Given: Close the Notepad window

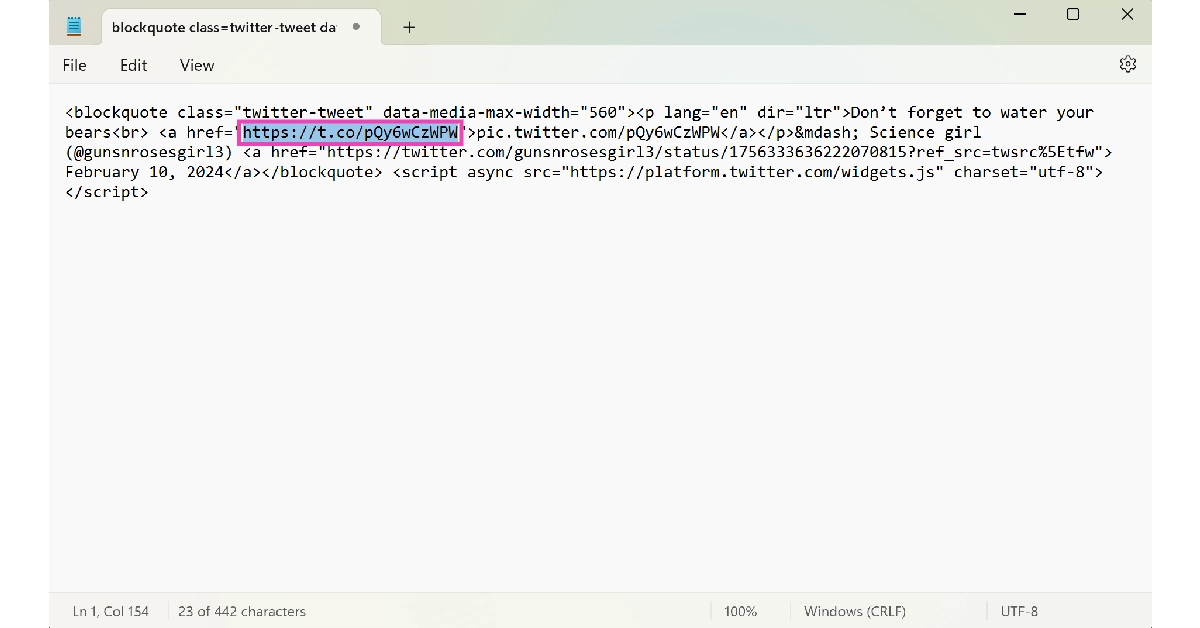Looking at the screenshot, I should pyautogui.click(x=1127, y=14).
